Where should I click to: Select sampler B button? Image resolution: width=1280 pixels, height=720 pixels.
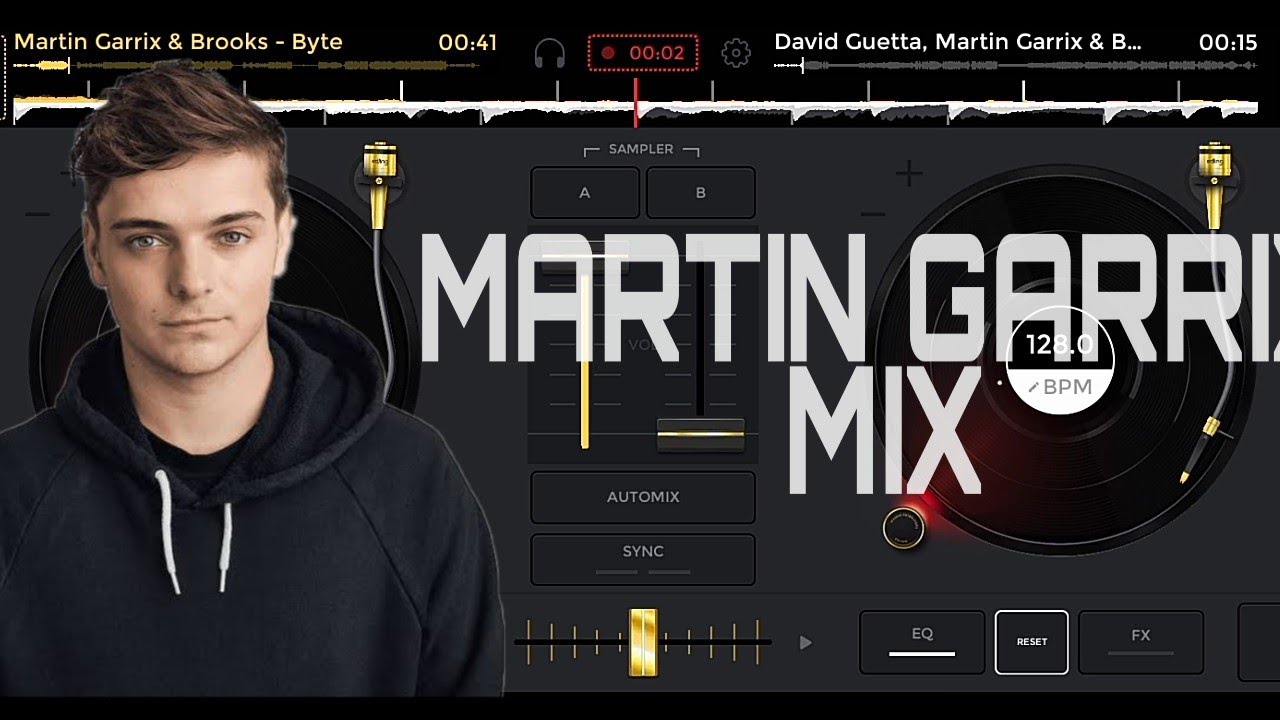(700, 193)
